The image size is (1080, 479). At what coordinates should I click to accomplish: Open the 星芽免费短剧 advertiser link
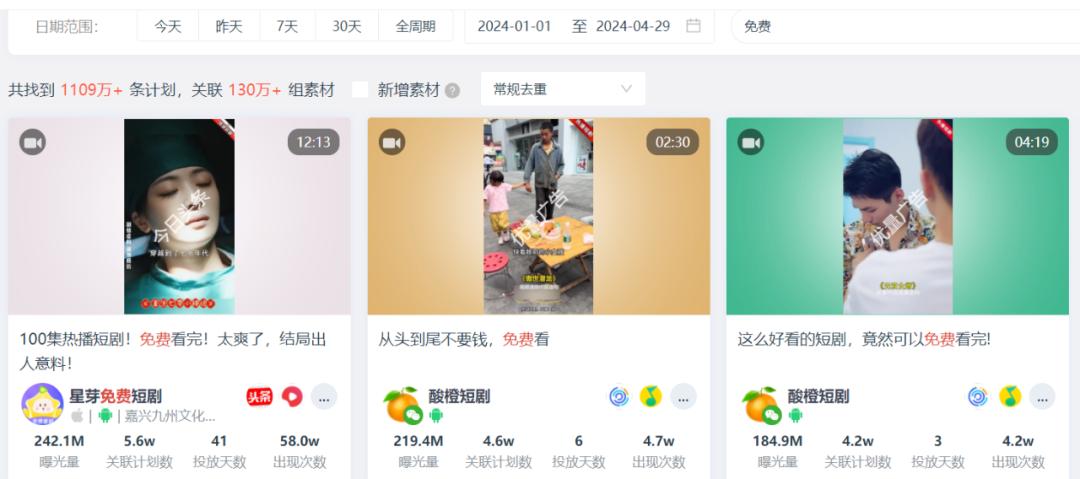[x=115, y=396]
